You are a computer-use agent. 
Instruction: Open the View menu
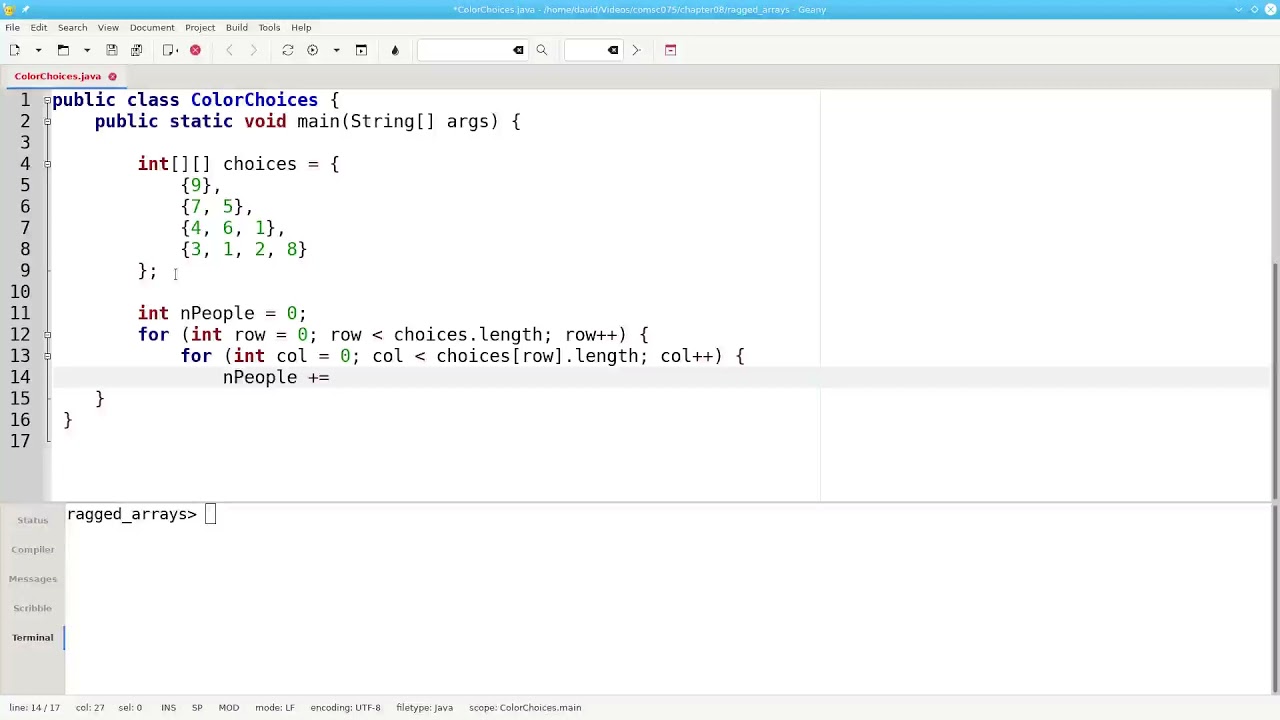coord(108,27)
